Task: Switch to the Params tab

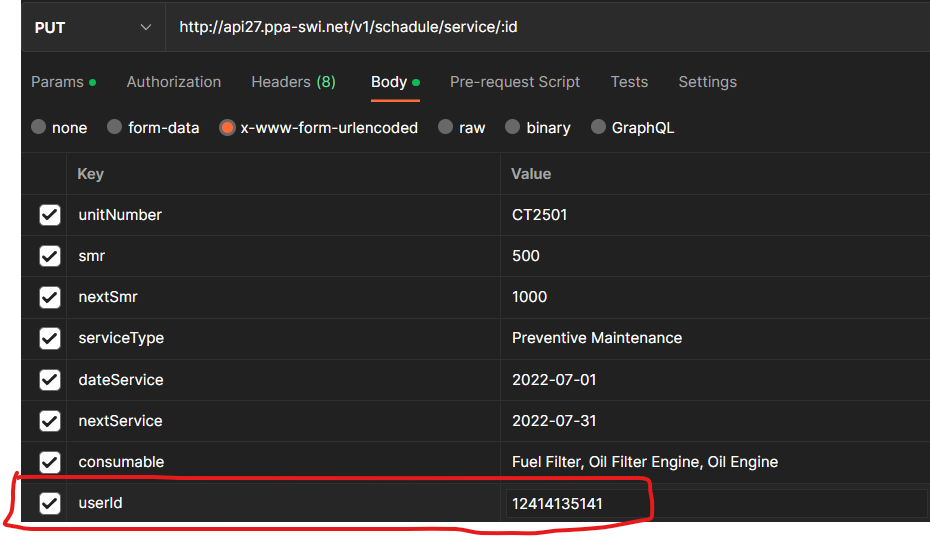Action: (x=63, y=82)
